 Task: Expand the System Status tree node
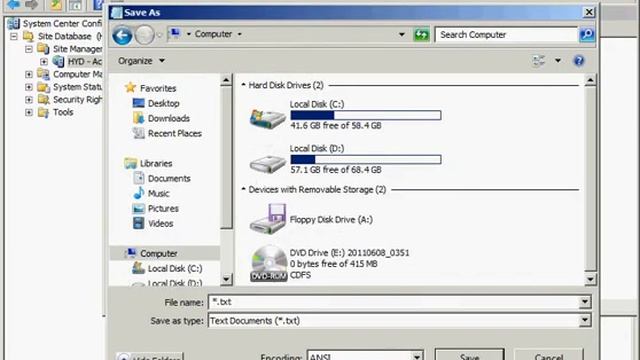pyautogui.click(x=29, y=87)
